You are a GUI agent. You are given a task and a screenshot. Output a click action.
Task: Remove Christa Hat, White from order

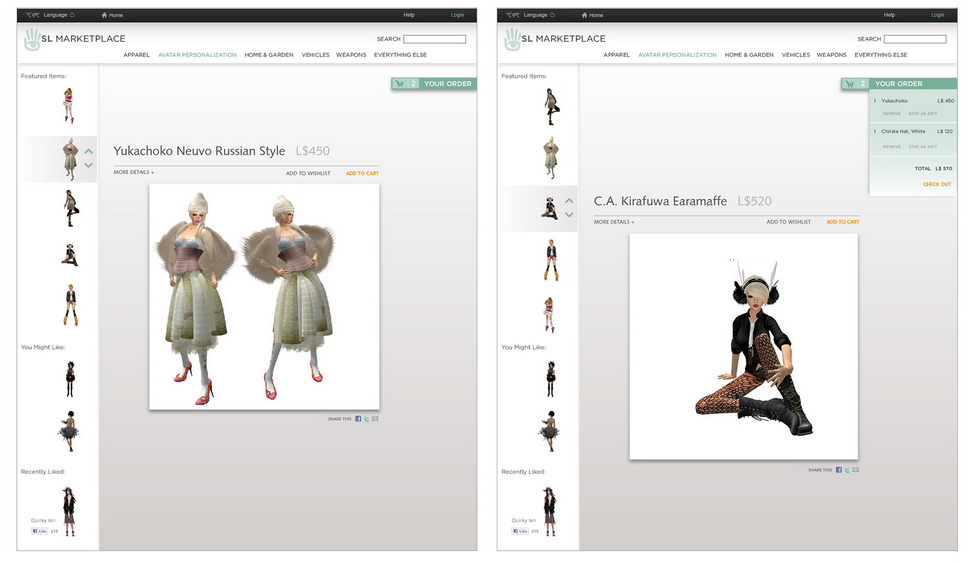coord(892,147)
